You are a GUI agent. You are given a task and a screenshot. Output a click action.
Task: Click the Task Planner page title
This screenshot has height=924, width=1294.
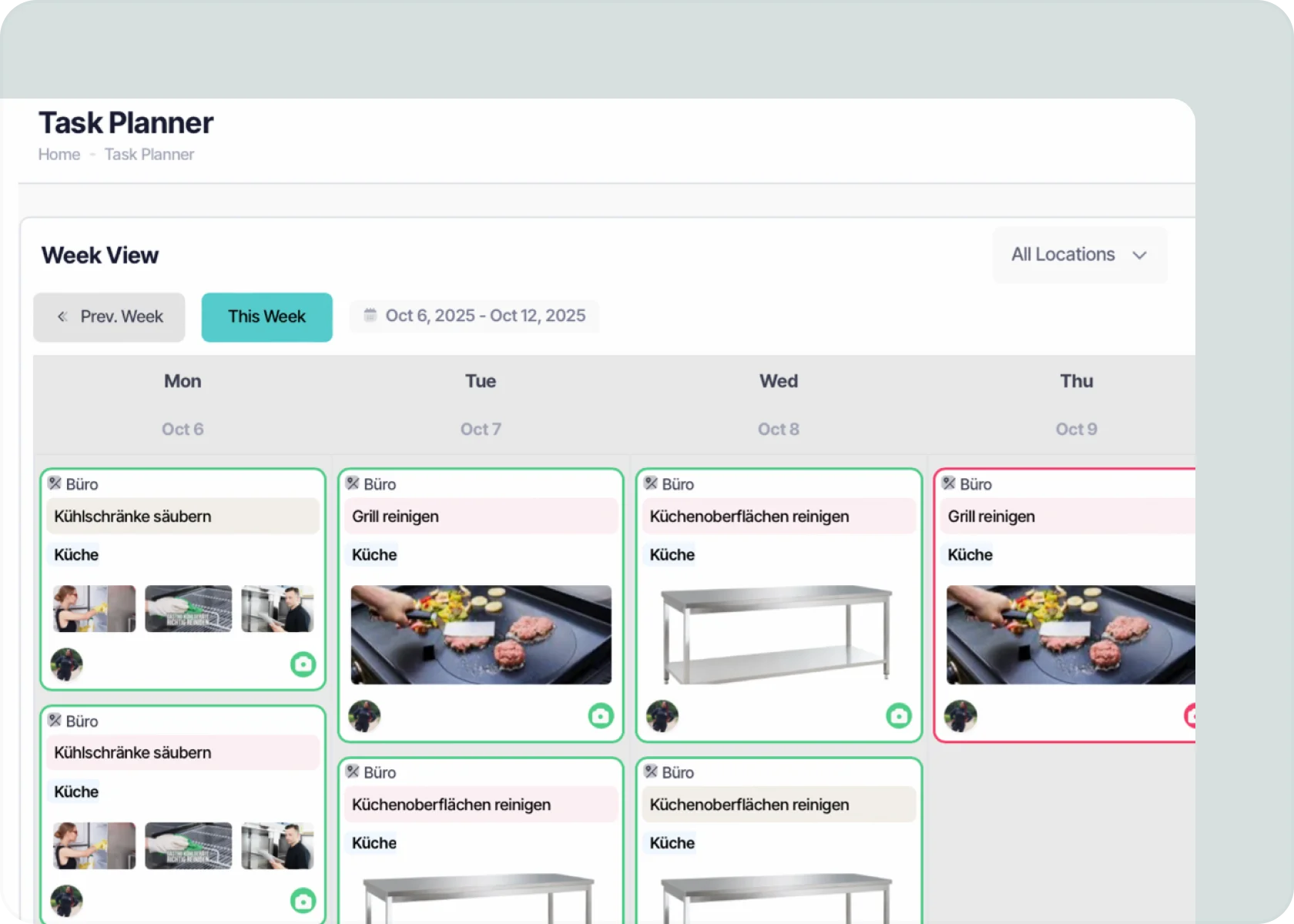126,122
